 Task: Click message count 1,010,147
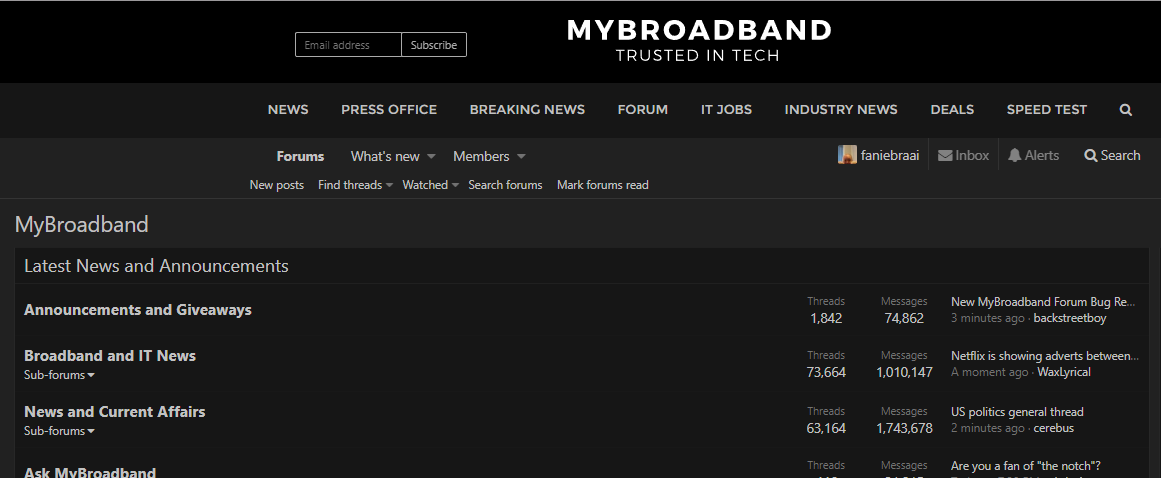click(904, 372)
